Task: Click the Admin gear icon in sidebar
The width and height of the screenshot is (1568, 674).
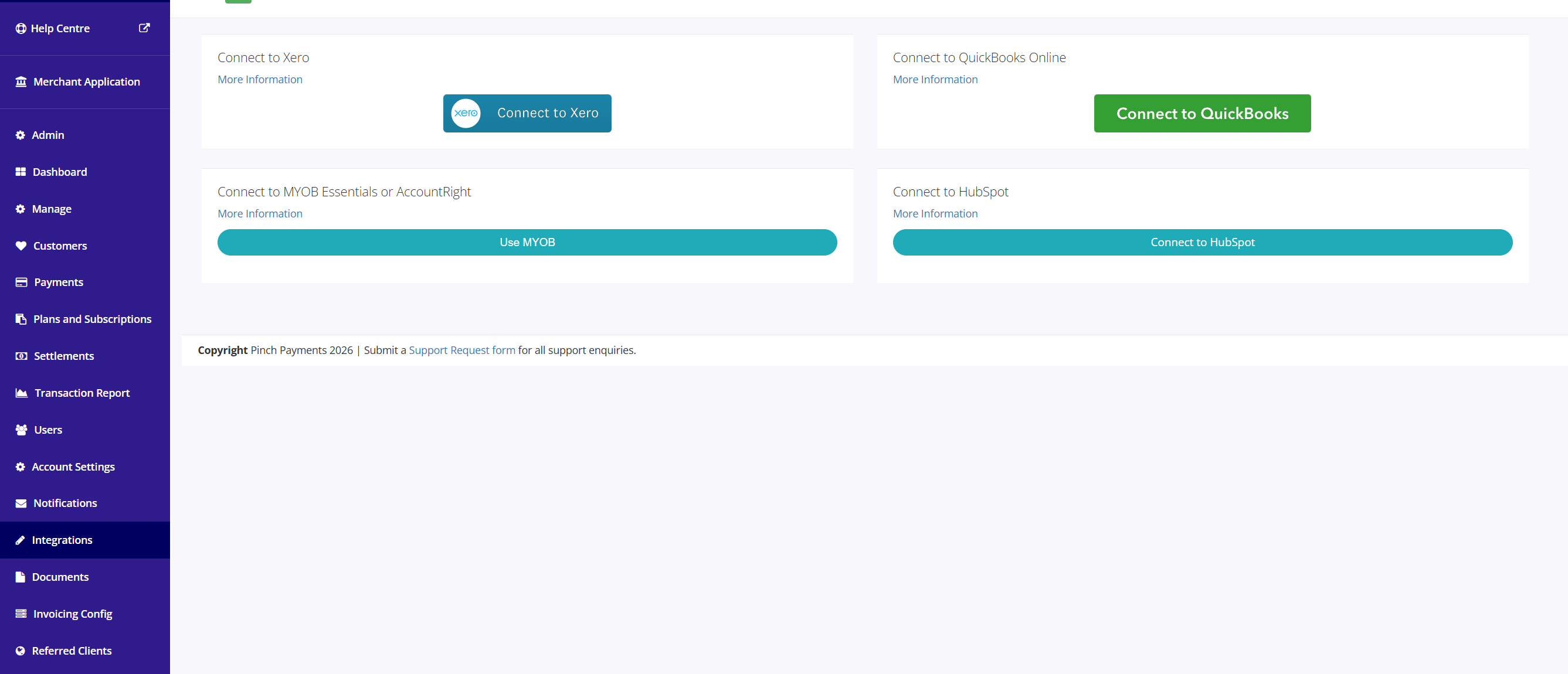Action: tap(20, 134)
